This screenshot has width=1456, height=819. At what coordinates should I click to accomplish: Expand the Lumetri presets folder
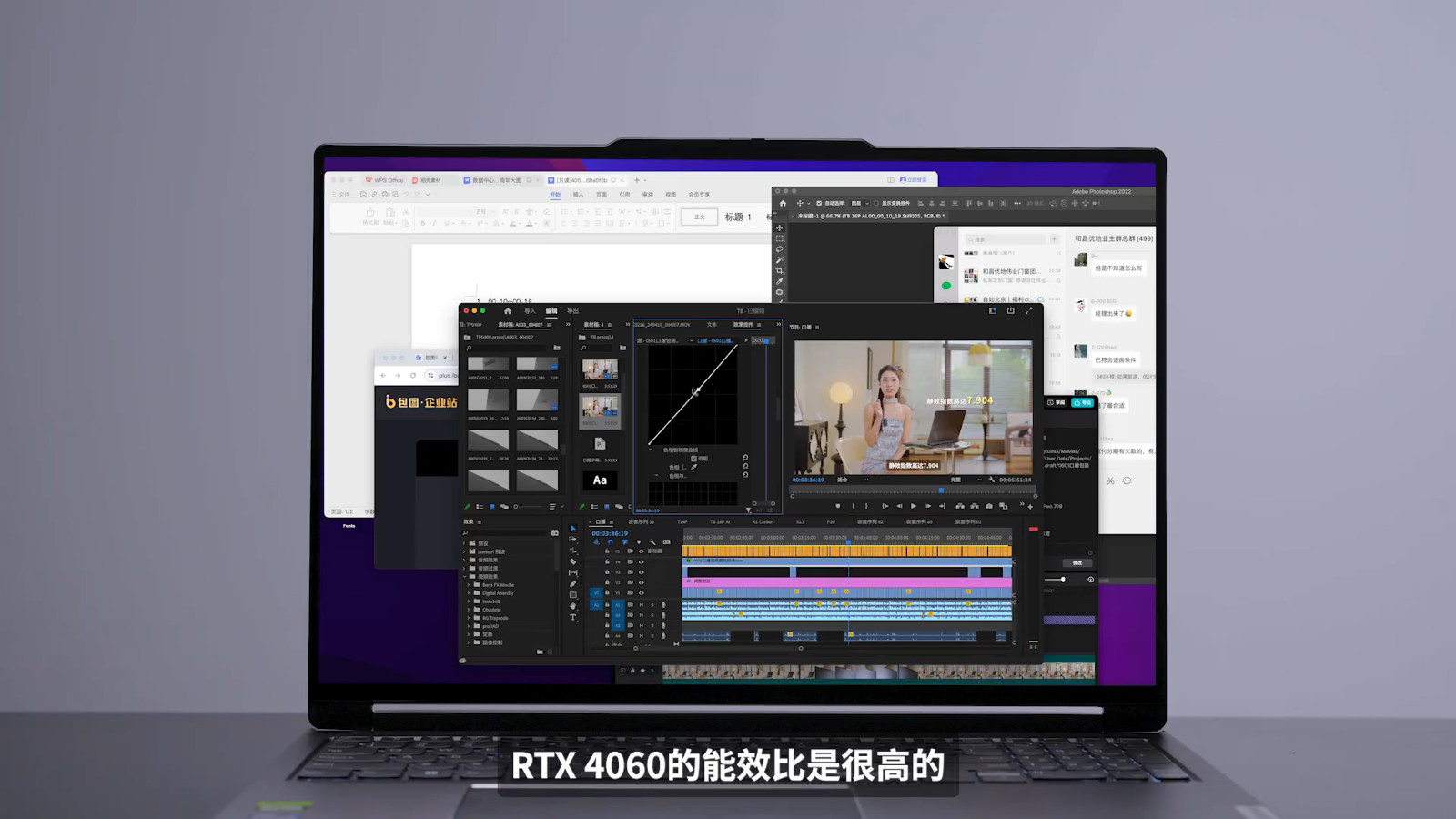tap(465, 551)
